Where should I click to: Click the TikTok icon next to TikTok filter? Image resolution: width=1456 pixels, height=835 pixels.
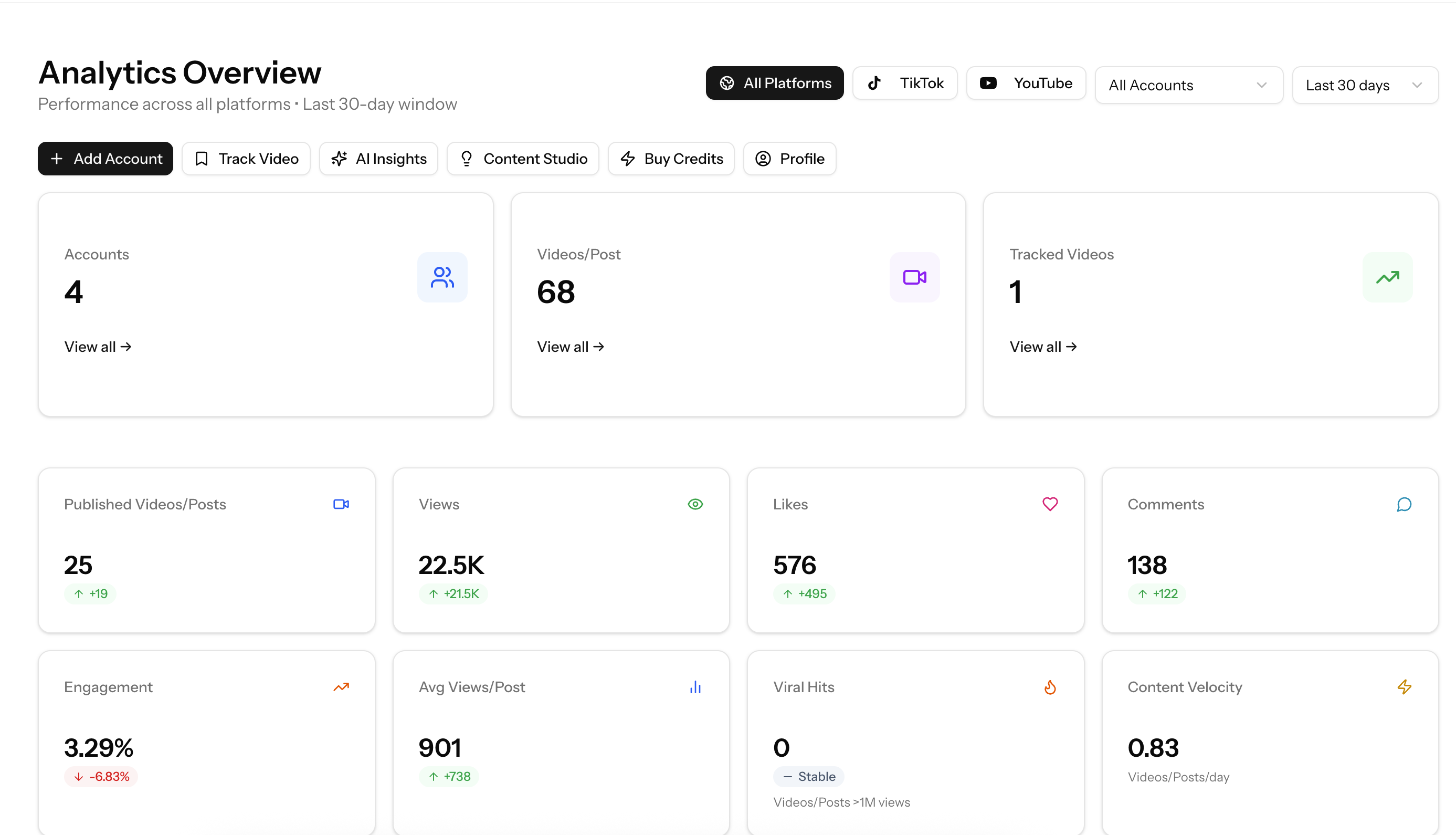(874, 82)
